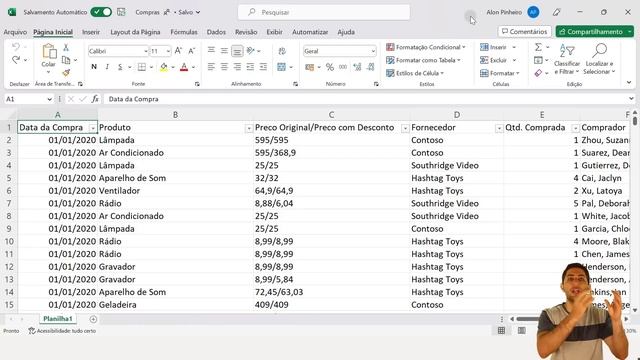The height and width of the screenshot is (360, 640).
Task: Click the Clear eraser icon
Action: [x=538, y=73]
